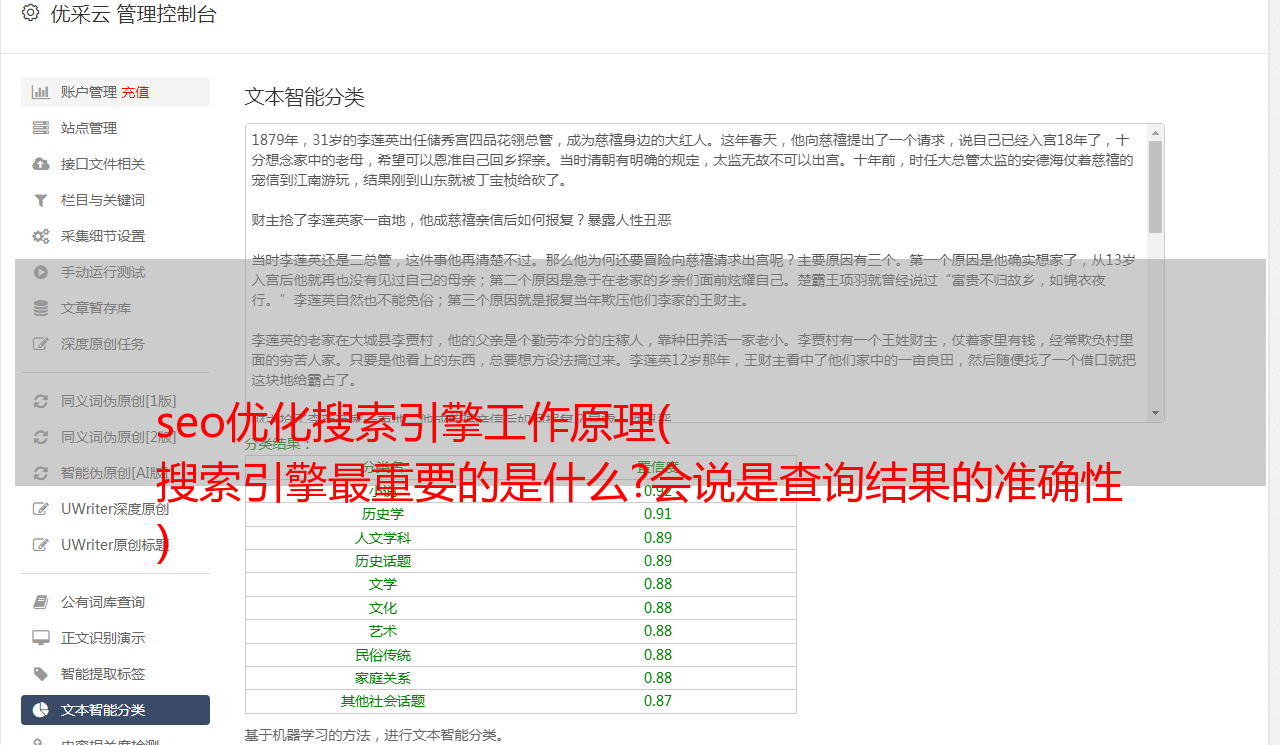Image resolution: width=1280 pixels, height=745 pixels.
Task: Click the 历史话题 category cell
Action: click(x=383, y=561)
